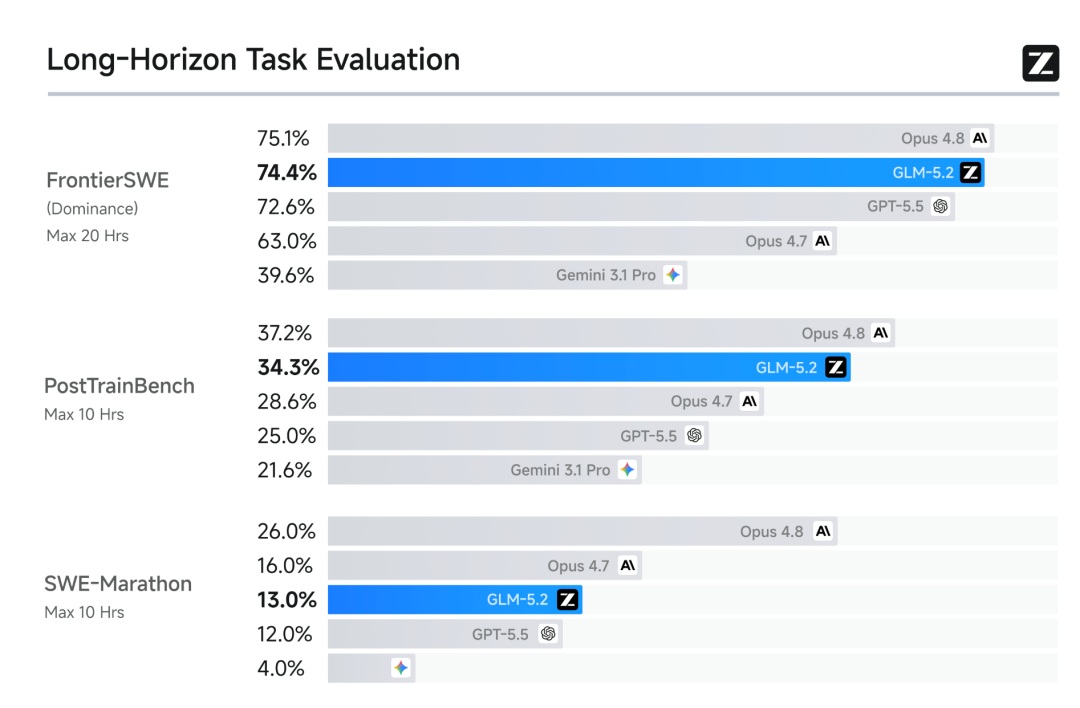Click the FrontierSWE benchmark label
1080x708 pixels.
107,180
